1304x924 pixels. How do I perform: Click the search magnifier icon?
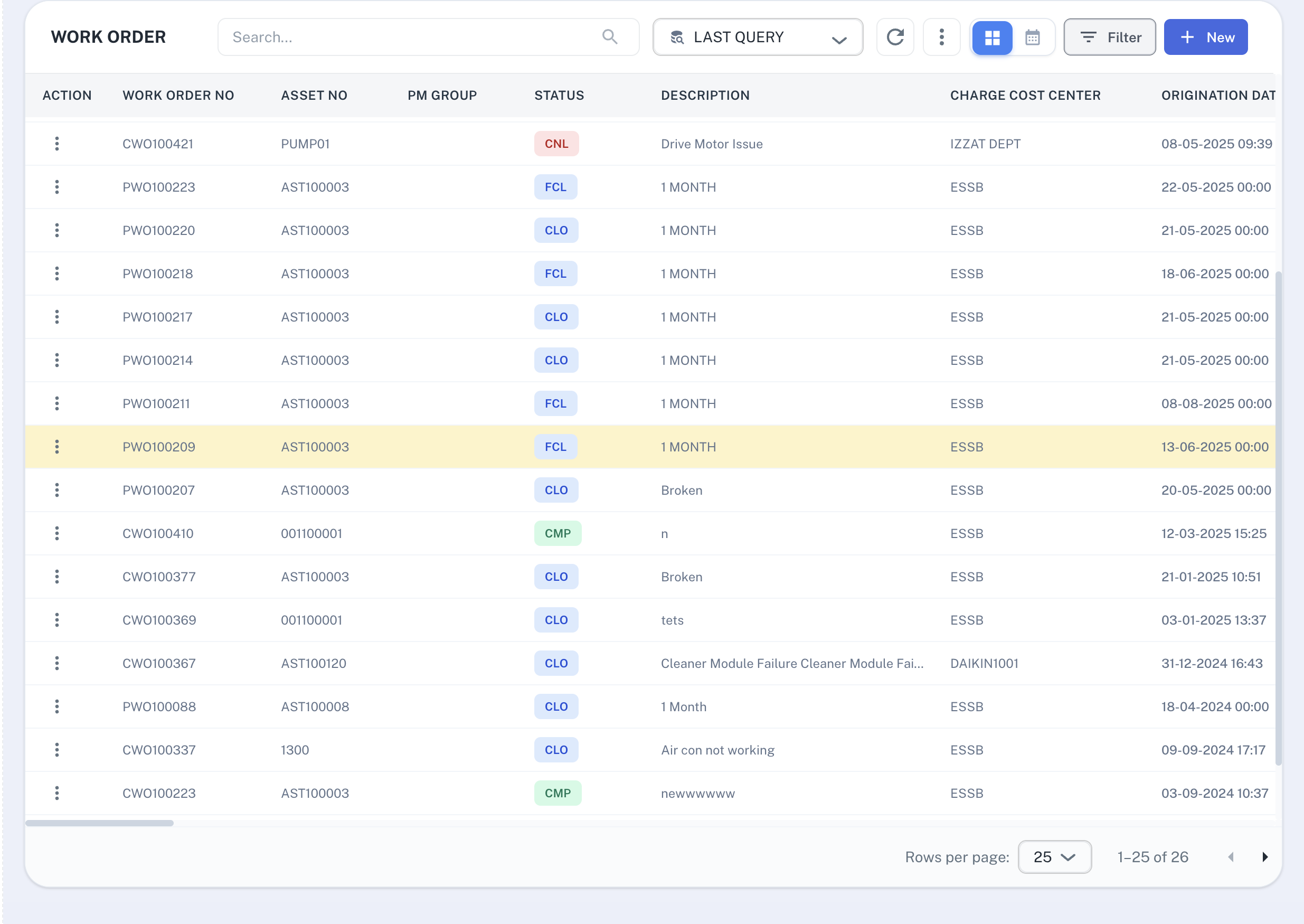coord(609,37)
